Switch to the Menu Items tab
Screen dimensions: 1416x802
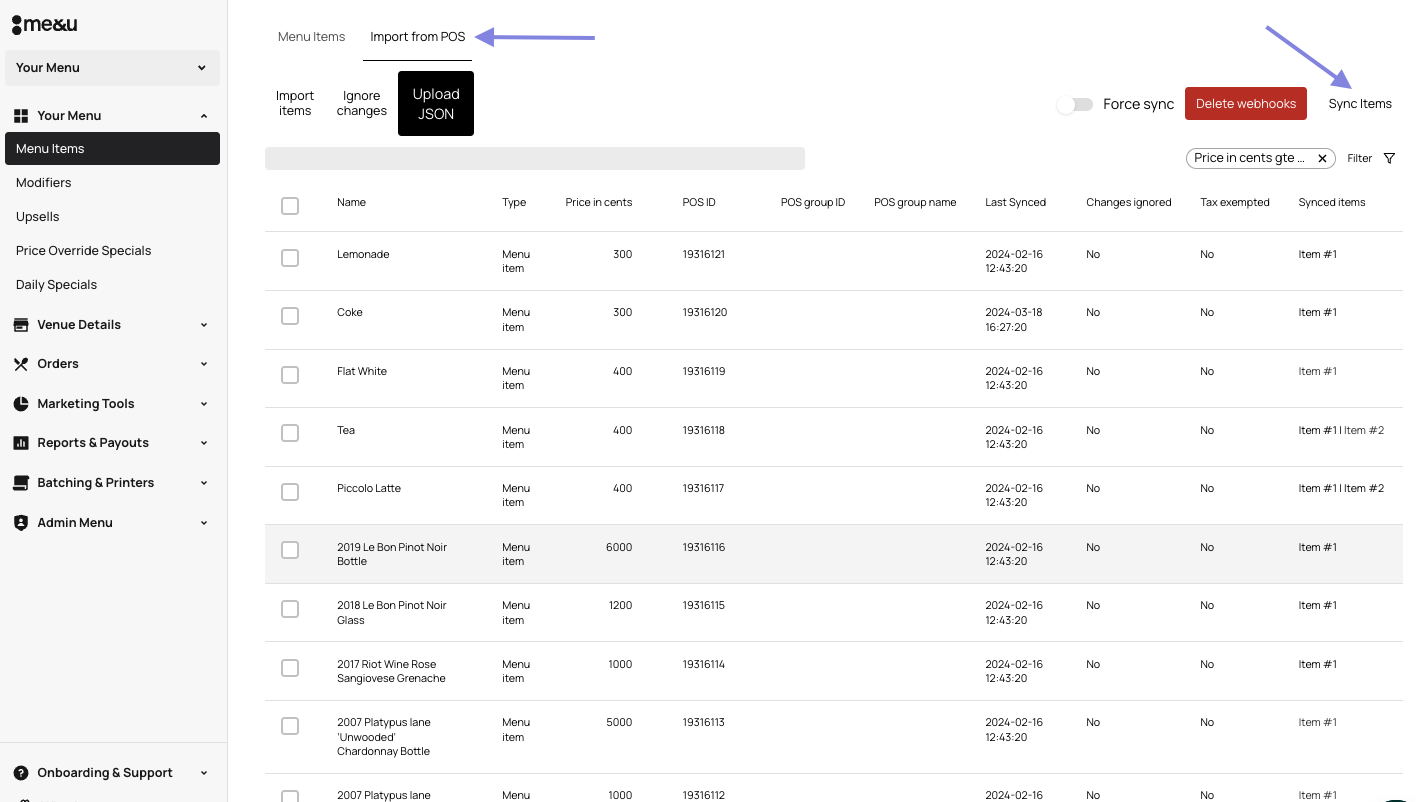tap(311, 37)
